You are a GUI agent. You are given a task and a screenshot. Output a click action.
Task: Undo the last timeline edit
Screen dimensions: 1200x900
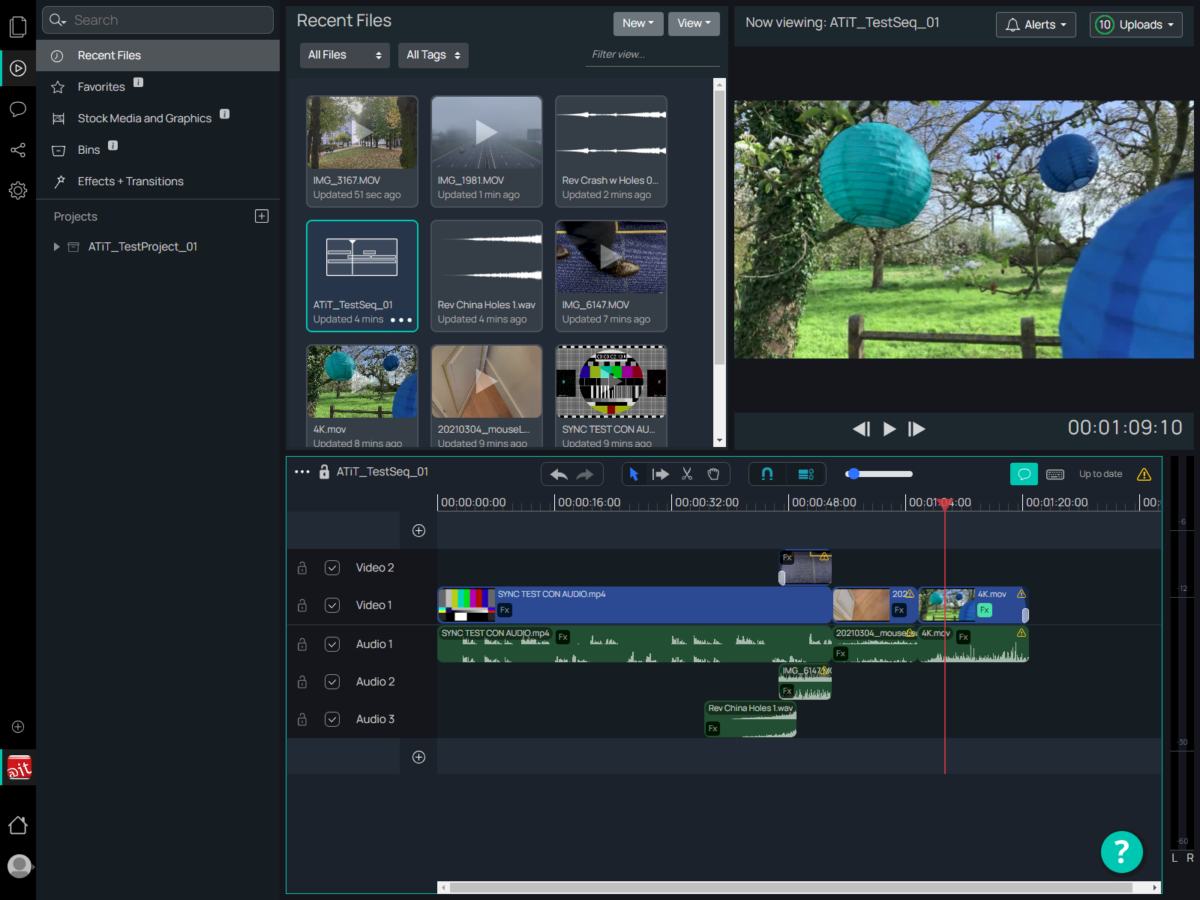point(559,474)
